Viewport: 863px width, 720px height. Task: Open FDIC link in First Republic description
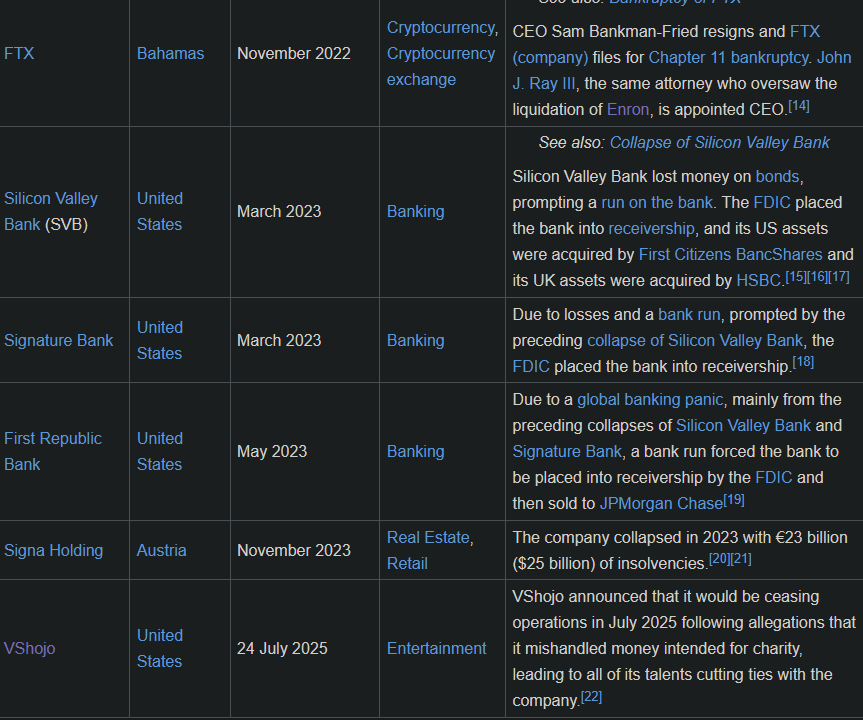tap(774, 477)
